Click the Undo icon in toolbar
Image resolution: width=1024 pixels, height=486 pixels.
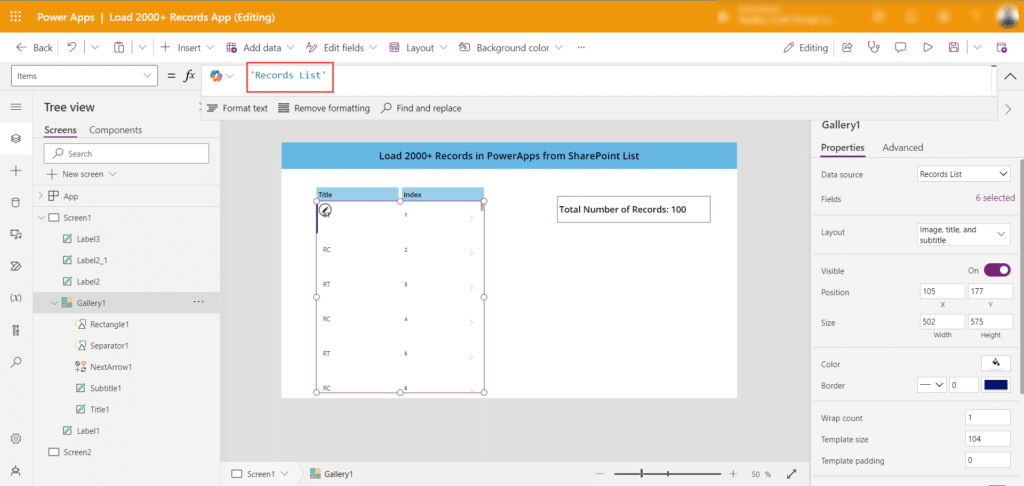pyautogui.click(x=72, y=47)
